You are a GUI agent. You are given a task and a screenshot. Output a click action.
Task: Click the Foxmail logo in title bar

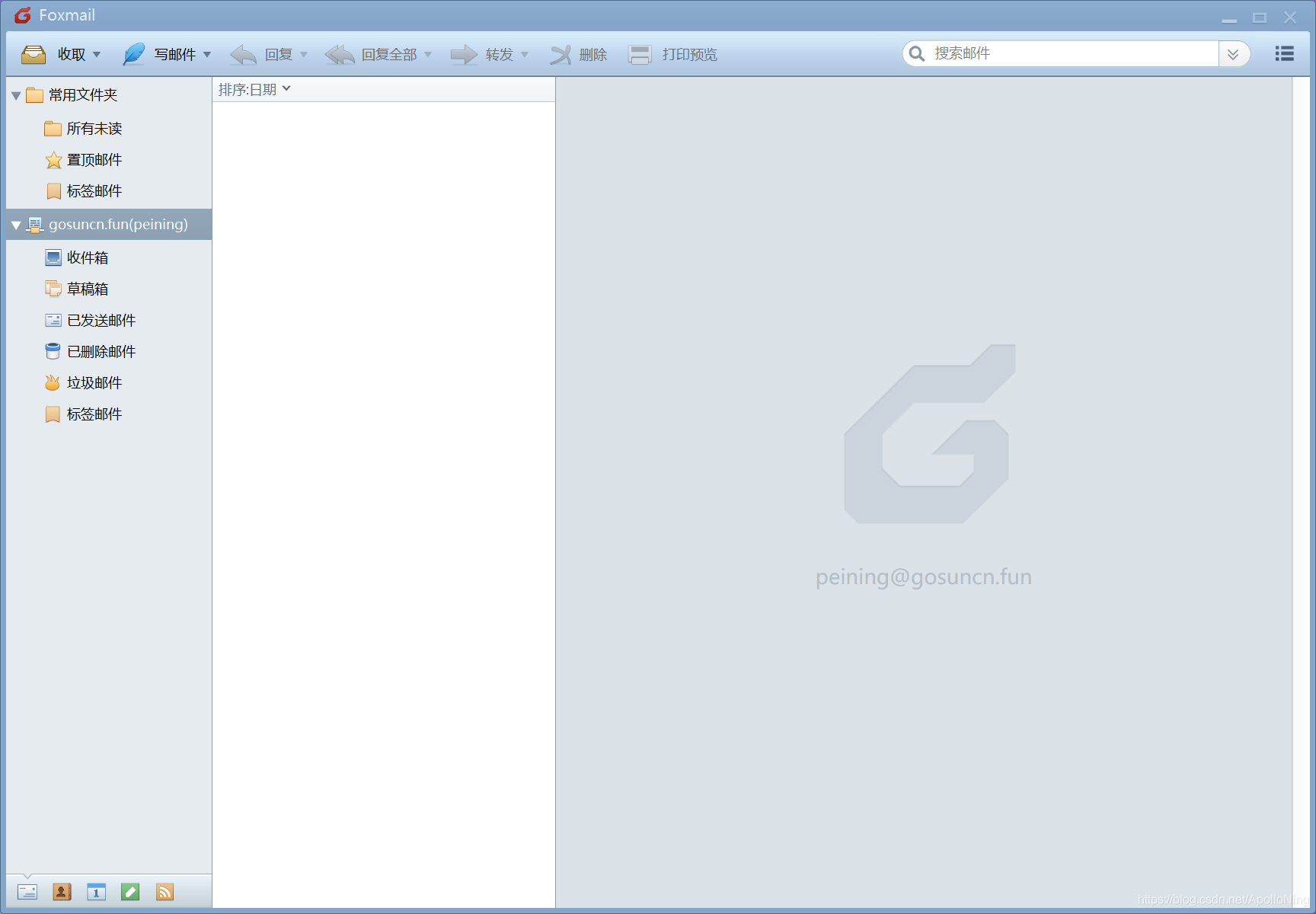23,15
